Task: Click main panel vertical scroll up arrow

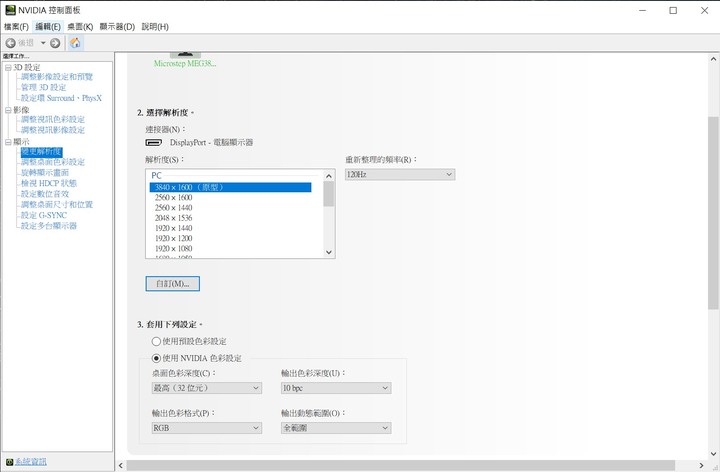Action: [x=713, y=59]
